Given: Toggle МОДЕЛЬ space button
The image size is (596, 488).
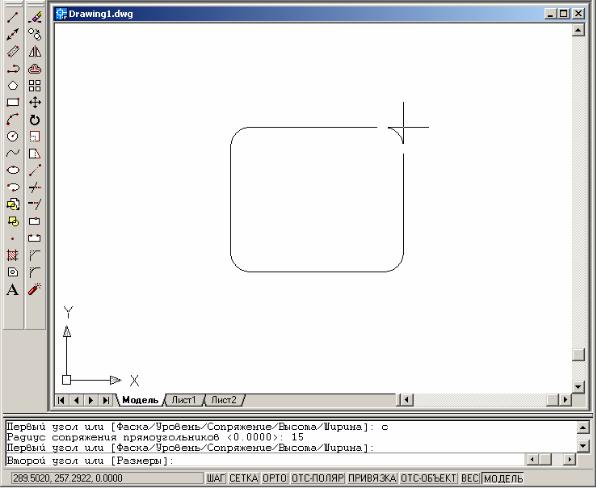Looking at the screenshot, I should 503,478.
